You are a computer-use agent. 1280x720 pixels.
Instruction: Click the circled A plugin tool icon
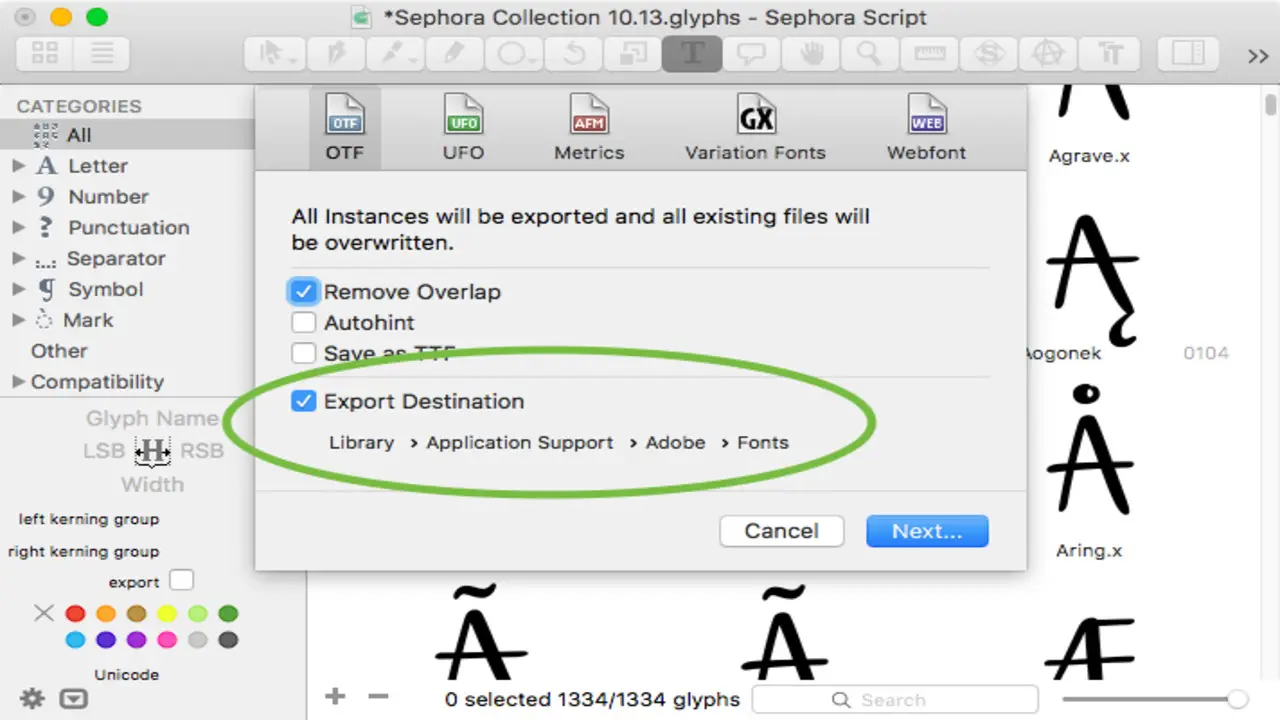1049,54
